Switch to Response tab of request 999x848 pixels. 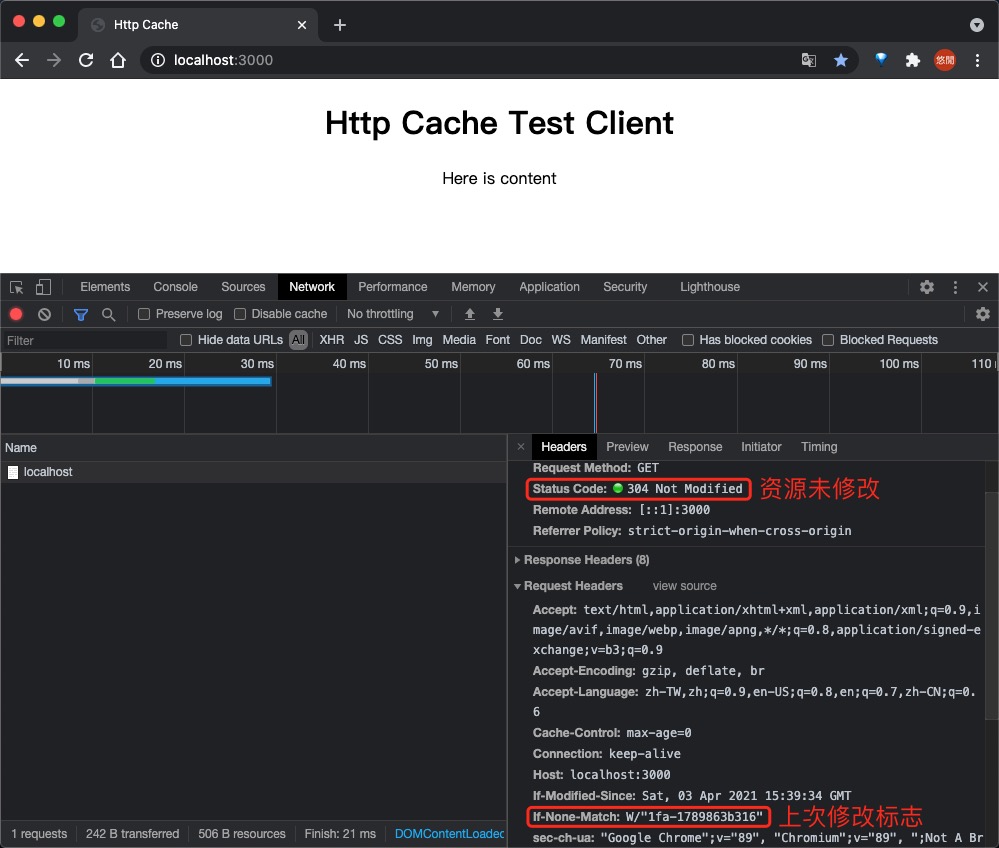click(x=695, y=447)
